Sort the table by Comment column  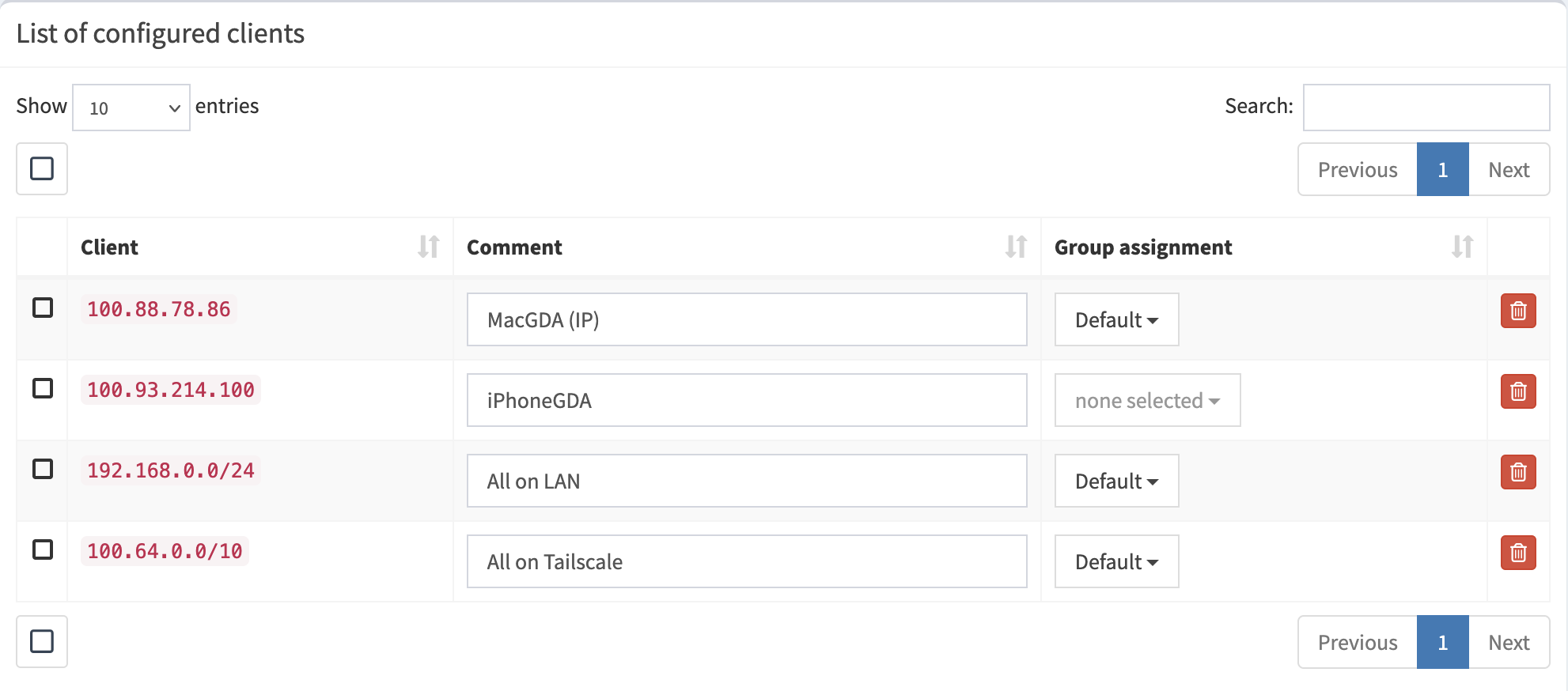[x=1016, y=247]
